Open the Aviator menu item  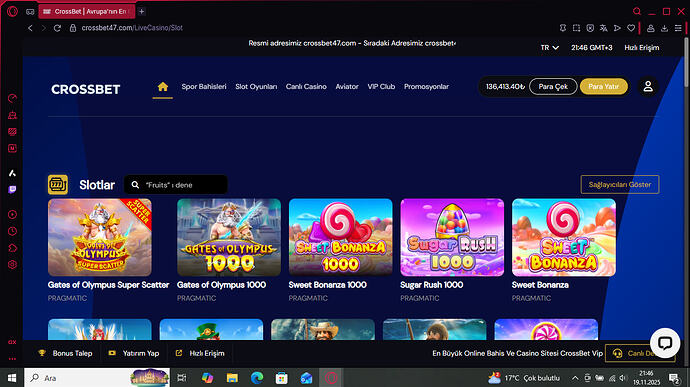tap(347, 87)
